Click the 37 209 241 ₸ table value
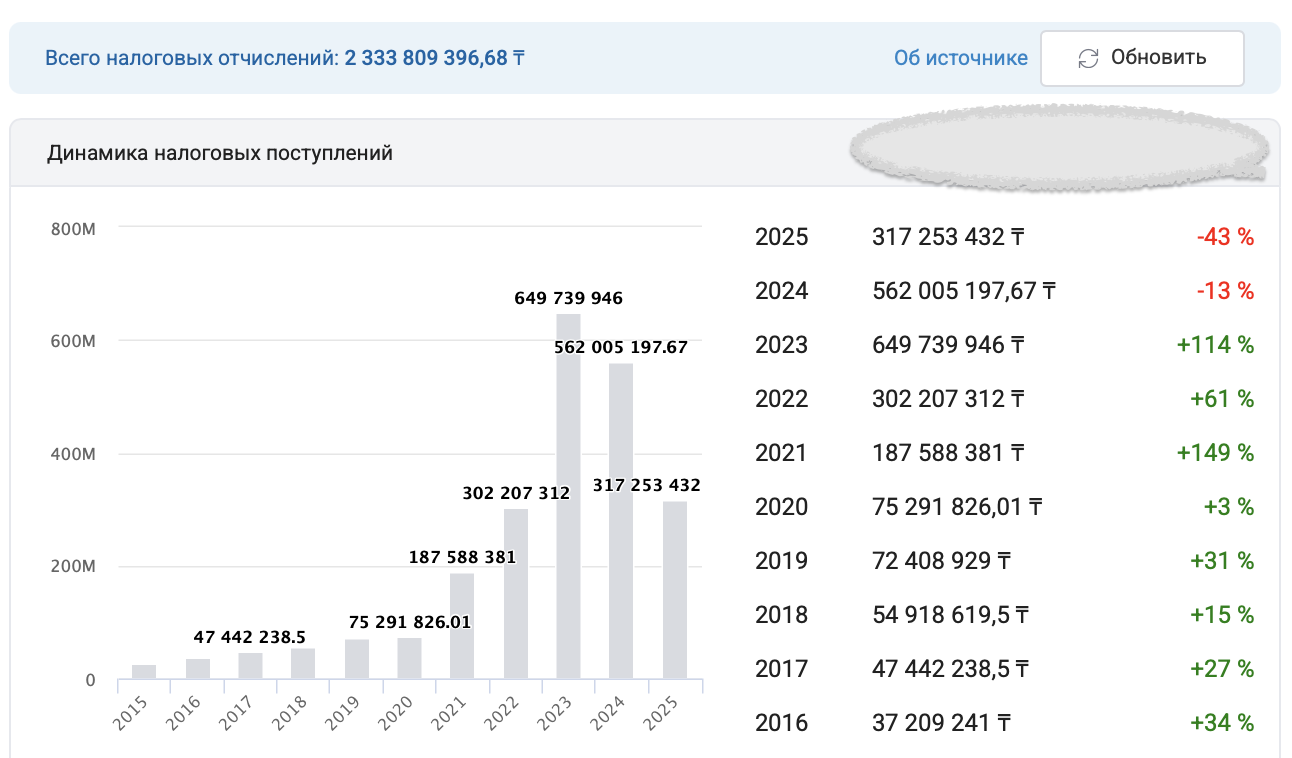 click(941, 723)
